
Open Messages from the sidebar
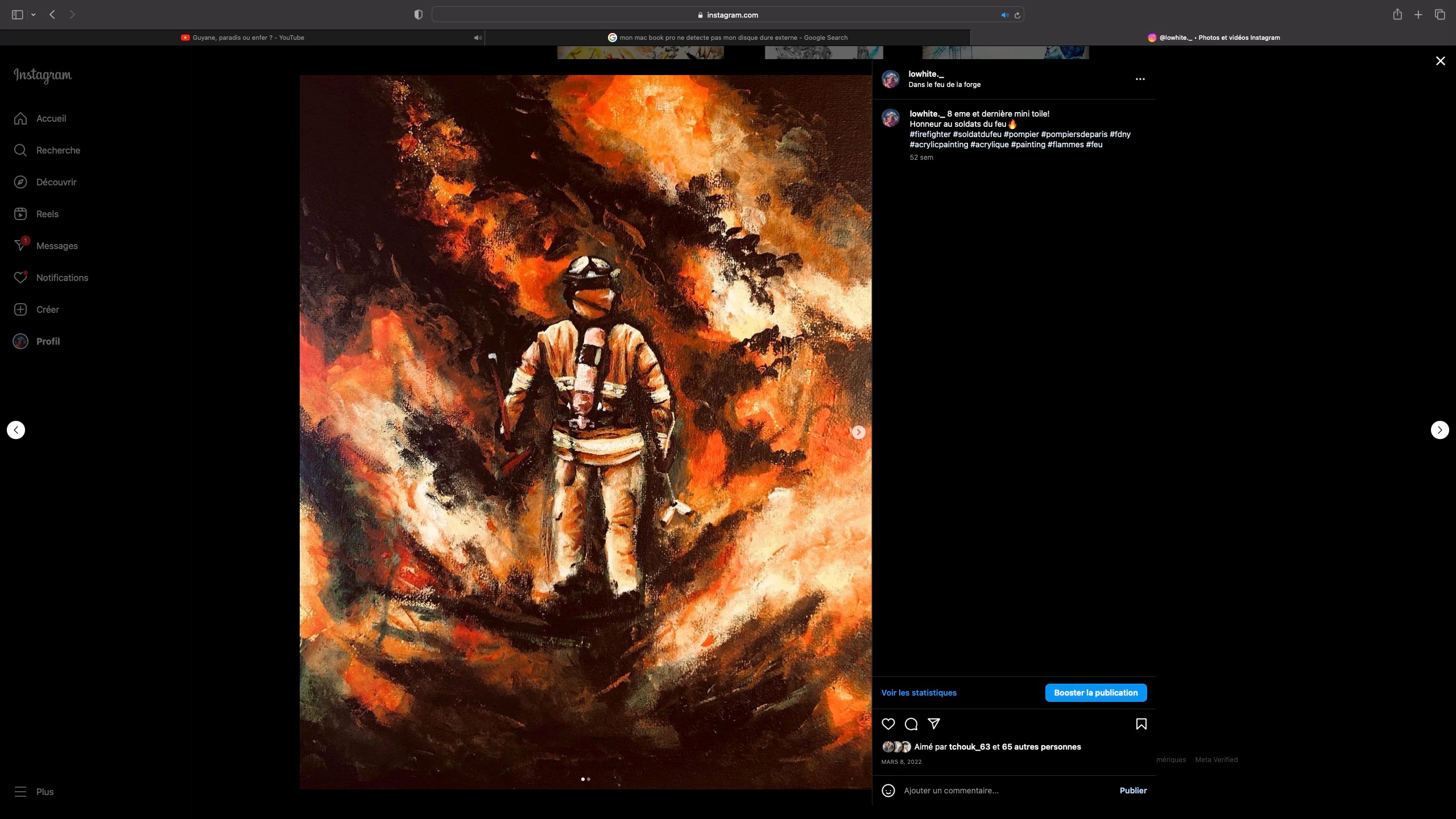(57, 246)
